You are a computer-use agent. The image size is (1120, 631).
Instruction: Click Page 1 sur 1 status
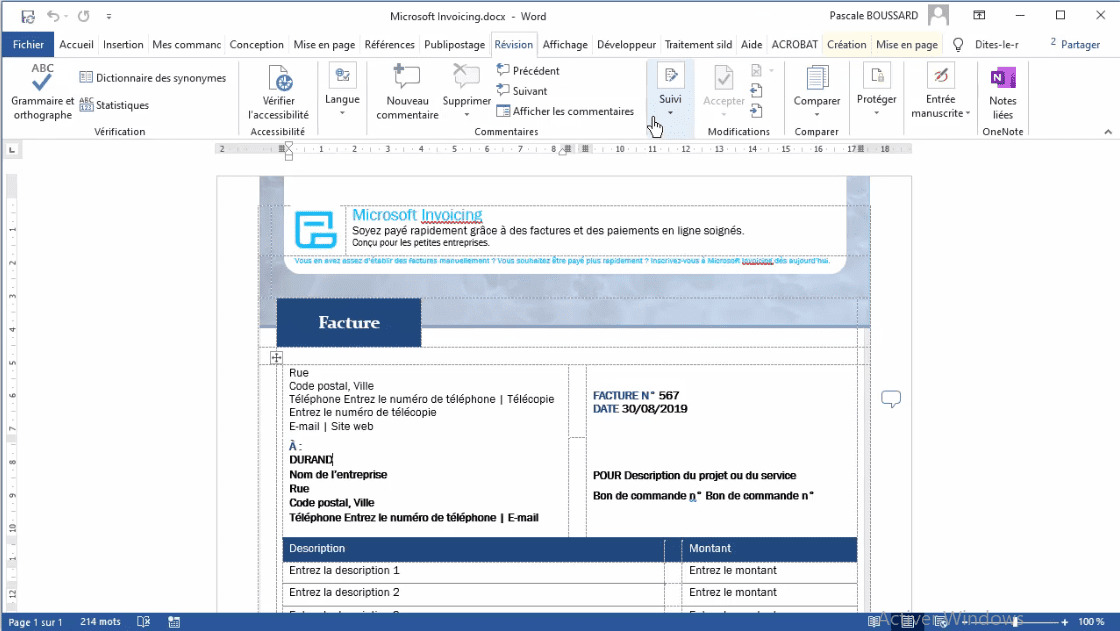(x=35, y=622)
